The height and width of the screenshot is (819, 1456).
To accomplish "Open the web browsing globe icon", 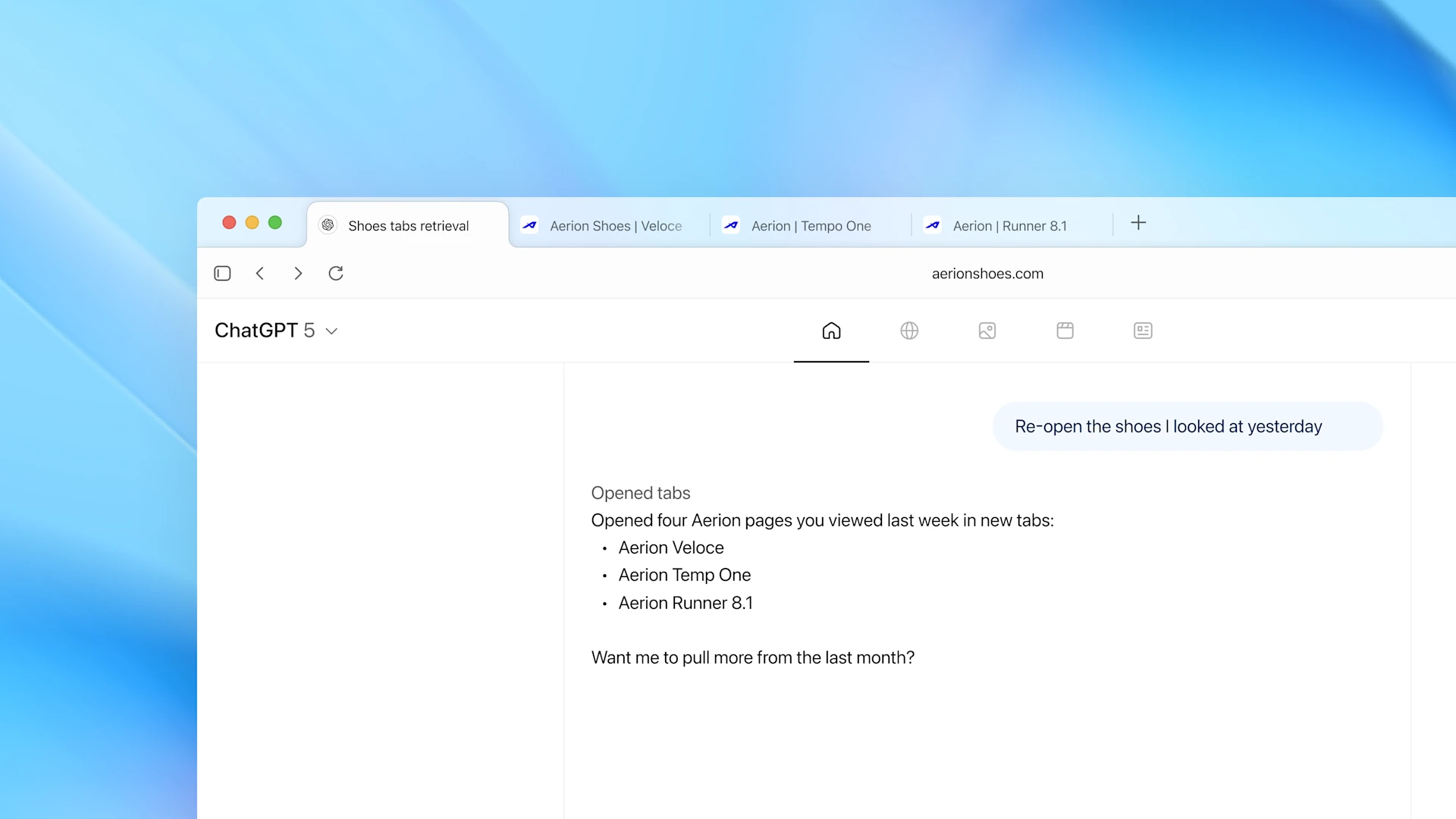I will (x=909, y=331).
